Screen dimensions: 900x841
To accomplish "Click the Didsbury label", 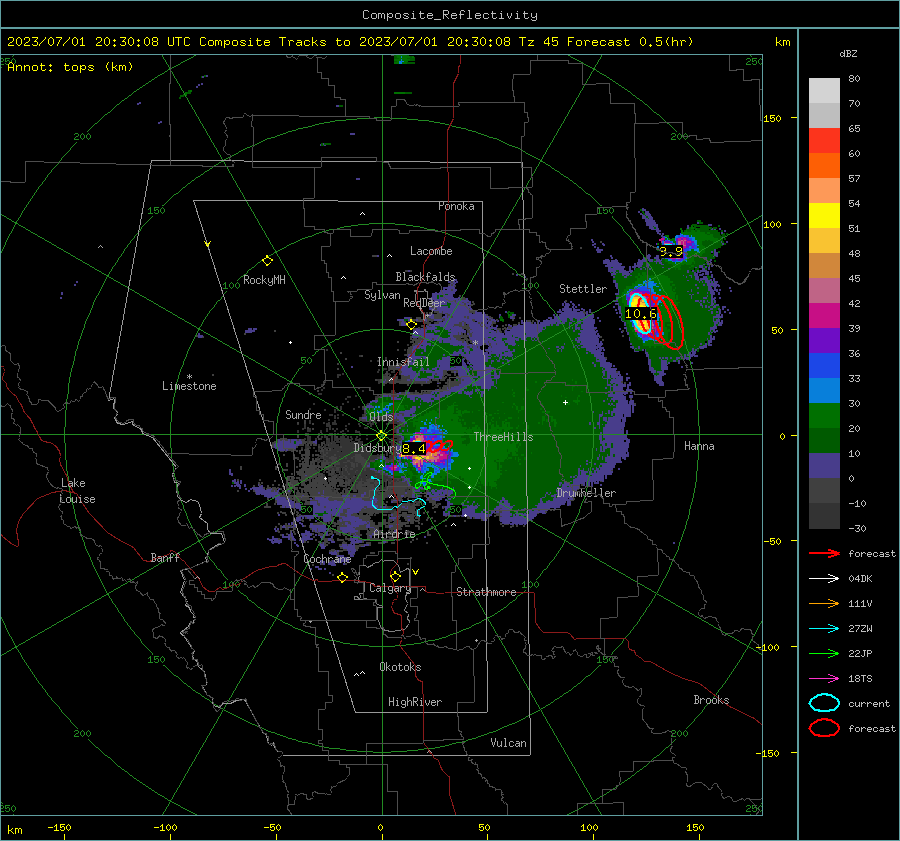I will tap(377, 448).
